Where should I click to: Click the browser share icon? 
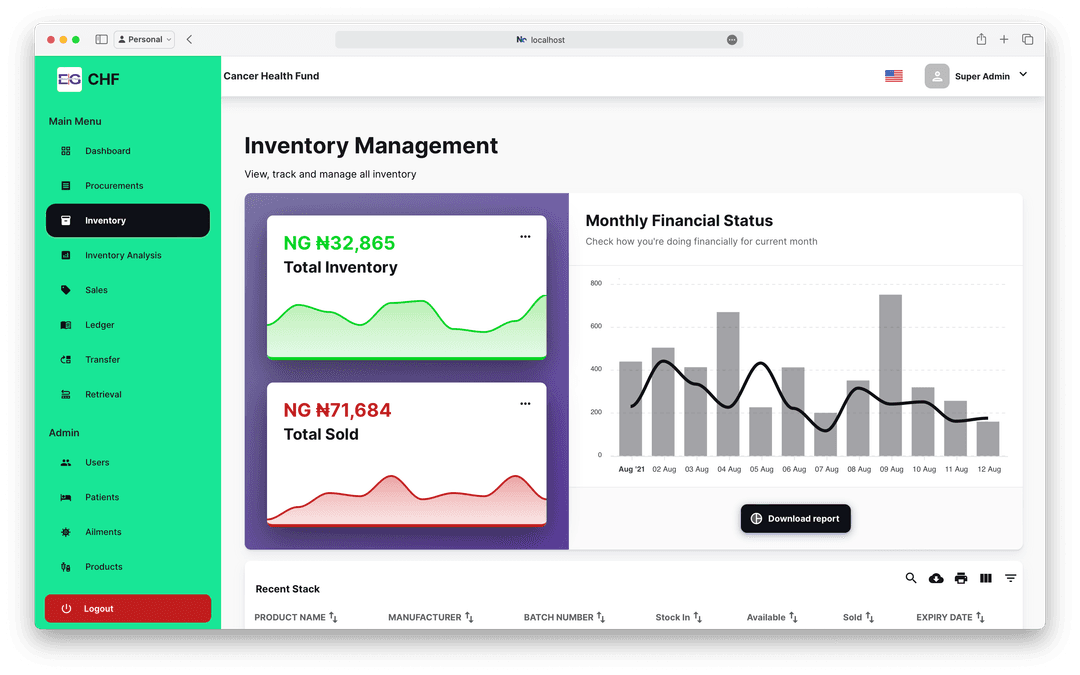click(981, 40)
